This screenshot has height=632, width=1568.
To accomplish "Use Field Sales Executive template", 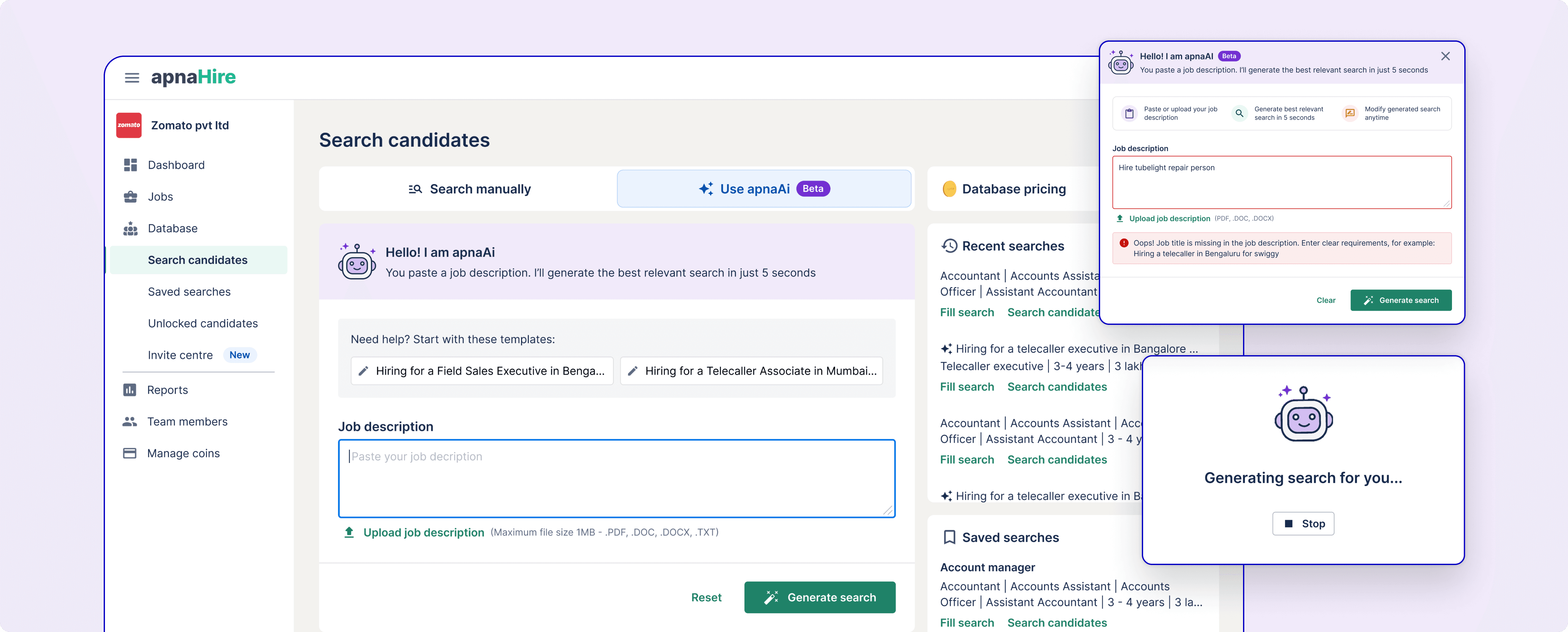I will click(x=482, y=371).
